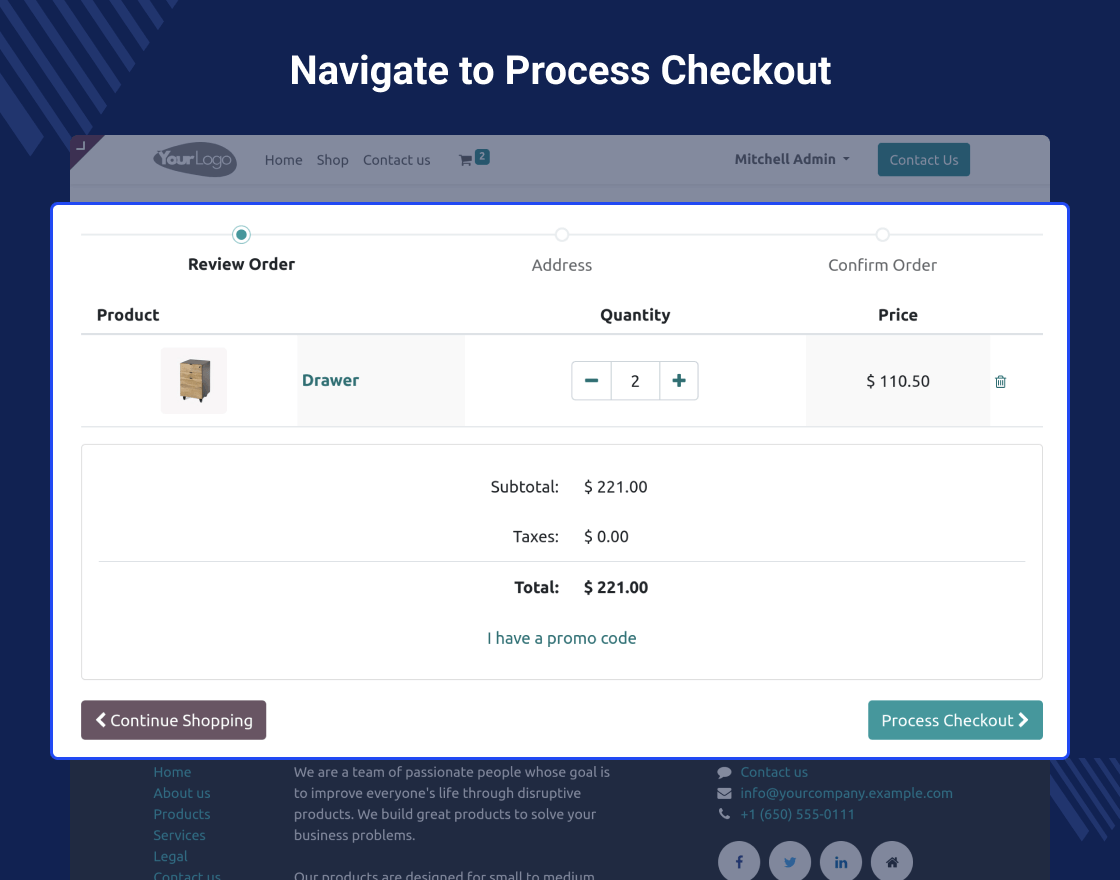
Task: Click the +1 (650) 555-0111 phone link
Action: coord(797,814)
